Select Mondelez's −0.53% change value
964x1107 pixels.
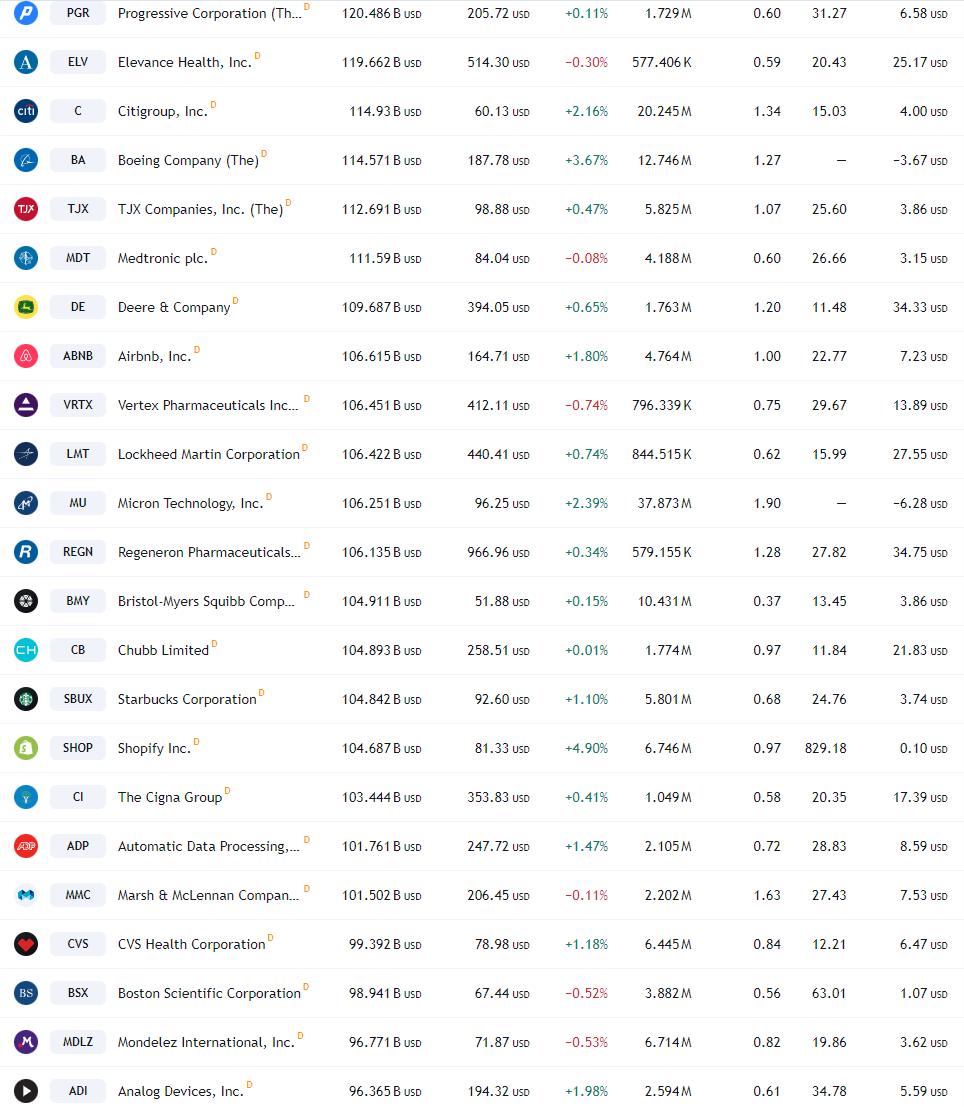(586, 1042)
